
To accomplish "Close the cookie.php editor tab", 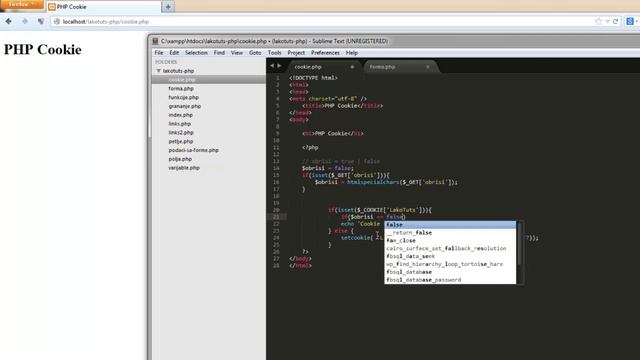I will pos(352,67).
